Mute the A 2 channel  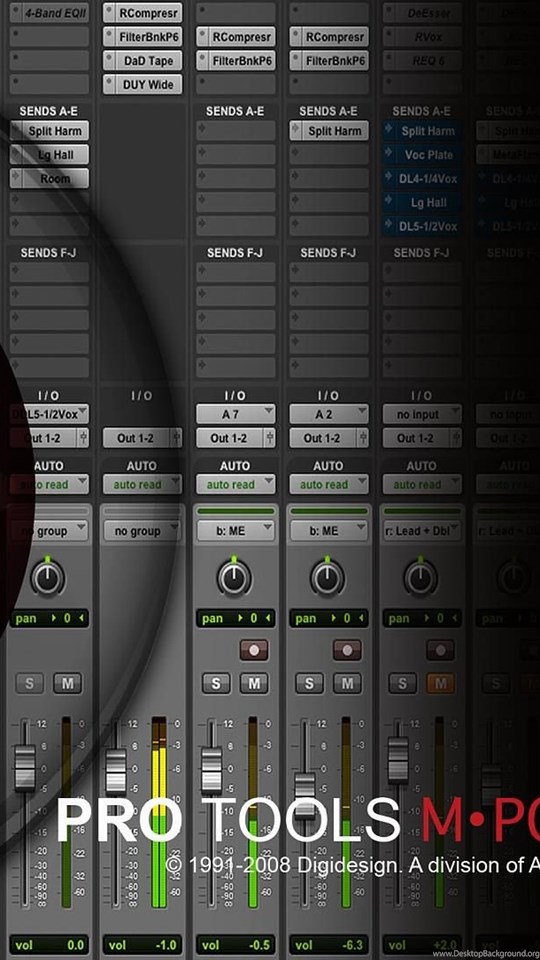tap(347, 683)
